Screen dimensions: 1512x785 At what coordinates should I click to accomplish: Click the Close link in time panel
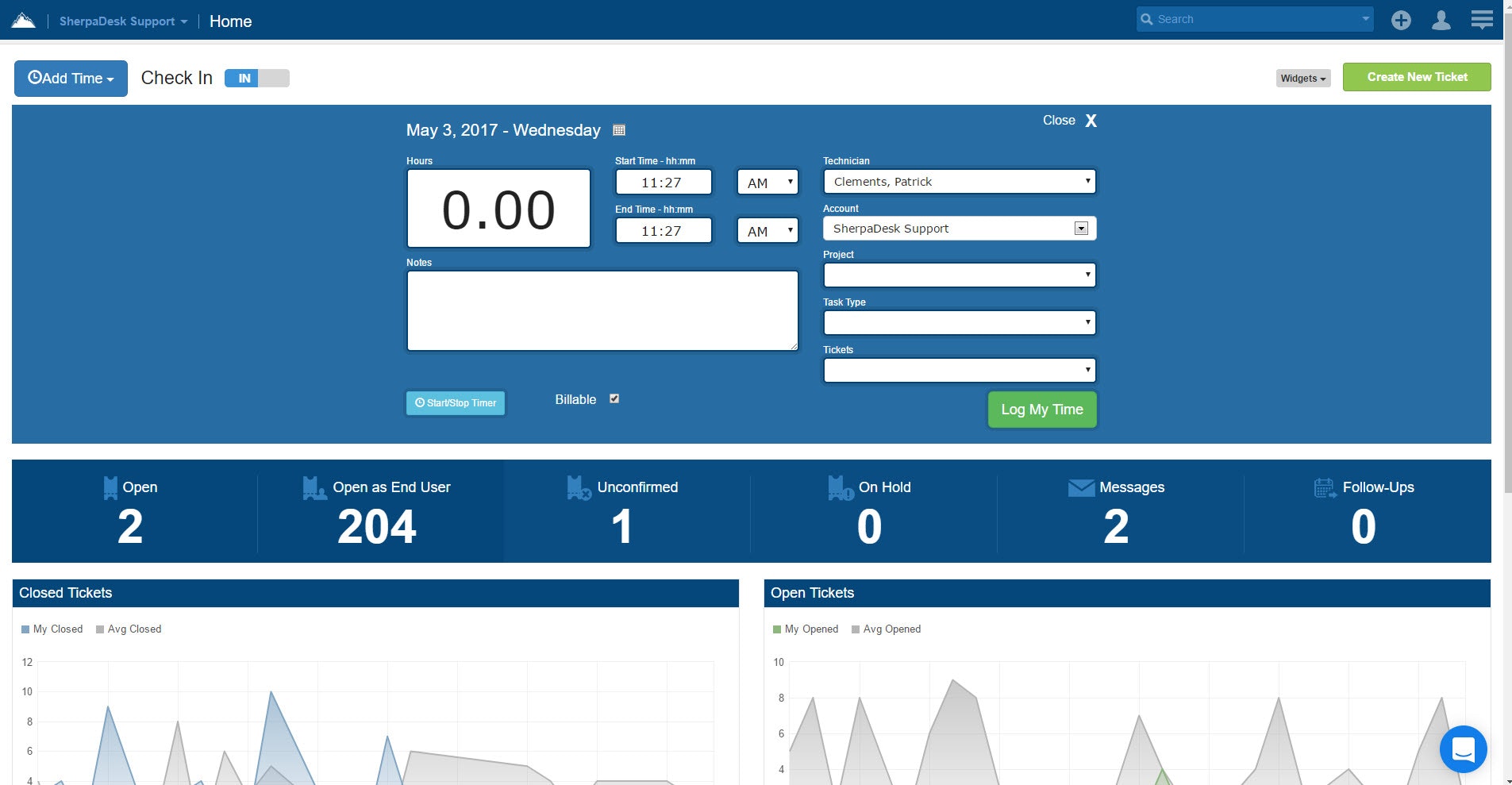pyautogui.click(x=1059, y=121)
